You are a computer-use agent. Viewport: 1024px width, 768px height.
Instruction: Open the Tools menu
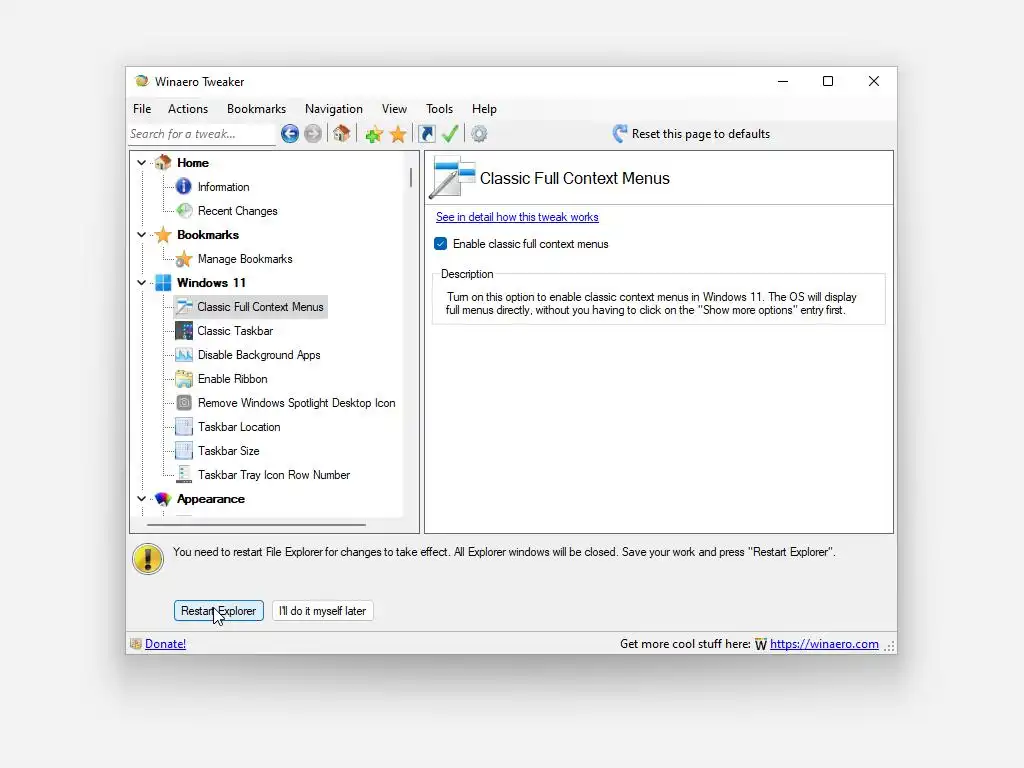click(440, 109)
